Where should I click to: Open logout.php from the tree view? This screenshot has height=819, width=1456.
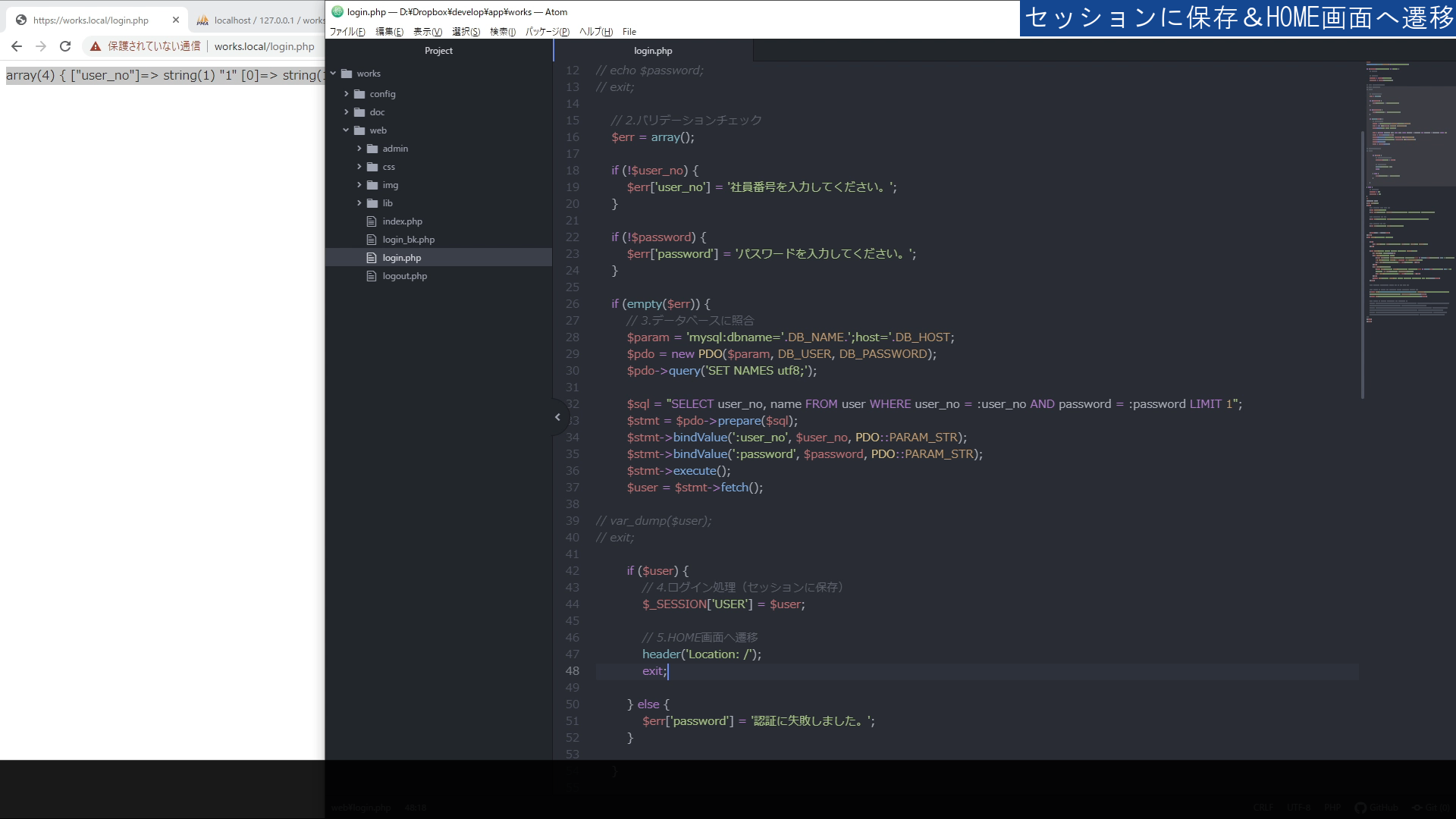[405, 276]
